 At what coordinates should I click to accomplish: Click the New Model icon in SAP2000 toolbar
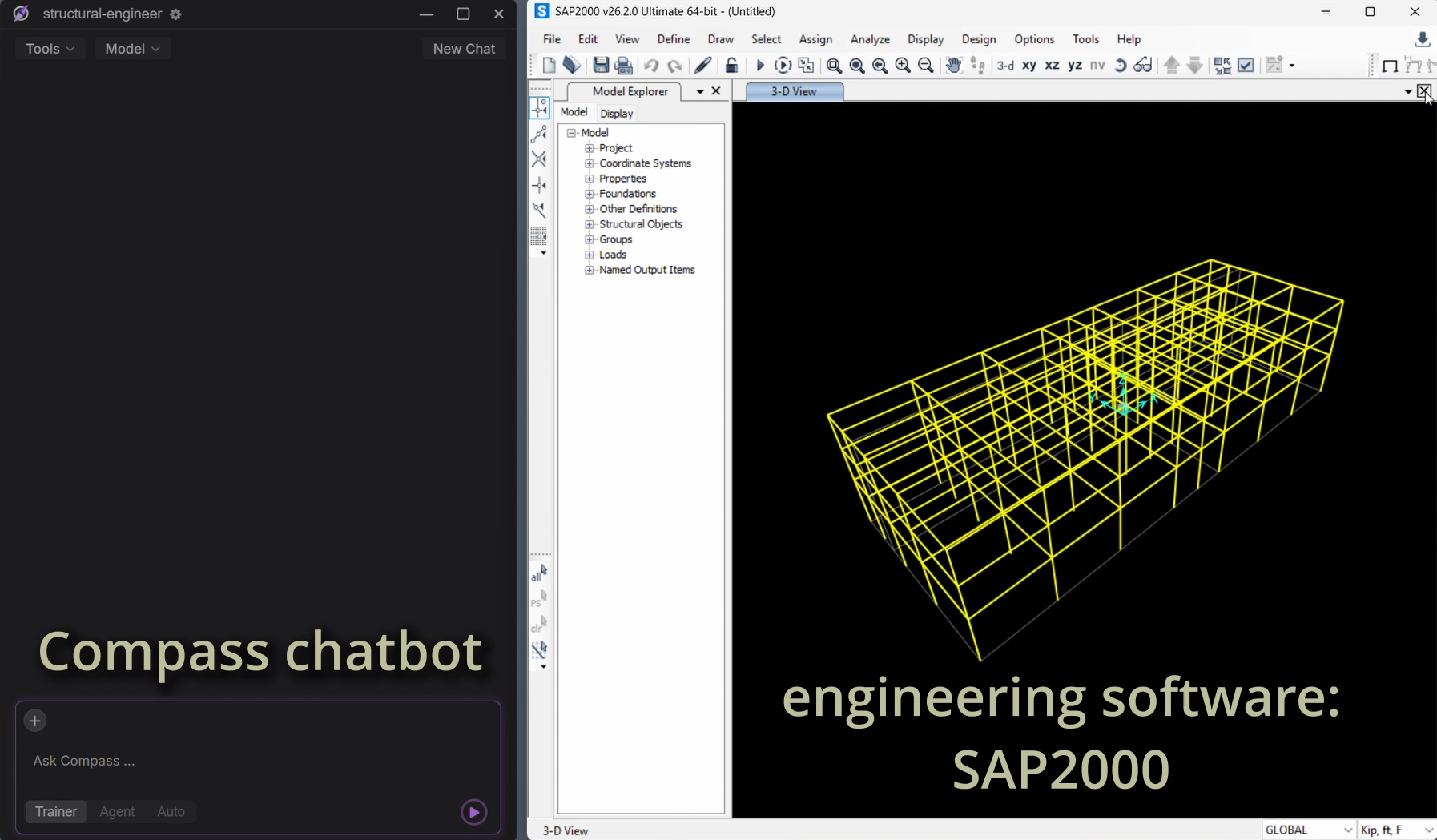549,66
